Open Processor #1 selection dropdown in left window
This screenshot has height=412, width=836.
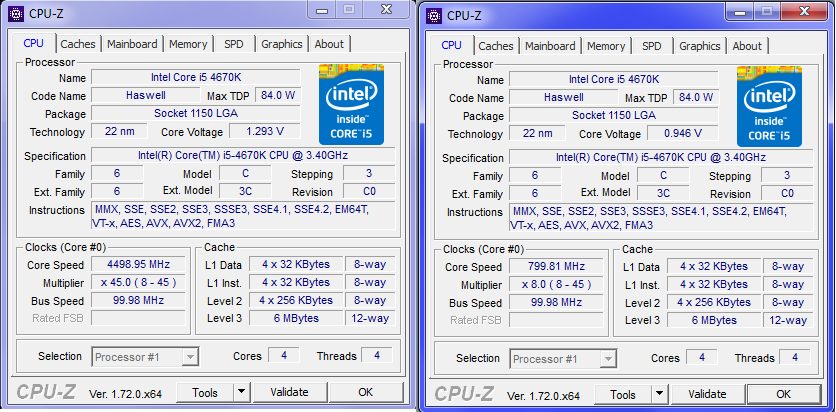coord(146,357)
